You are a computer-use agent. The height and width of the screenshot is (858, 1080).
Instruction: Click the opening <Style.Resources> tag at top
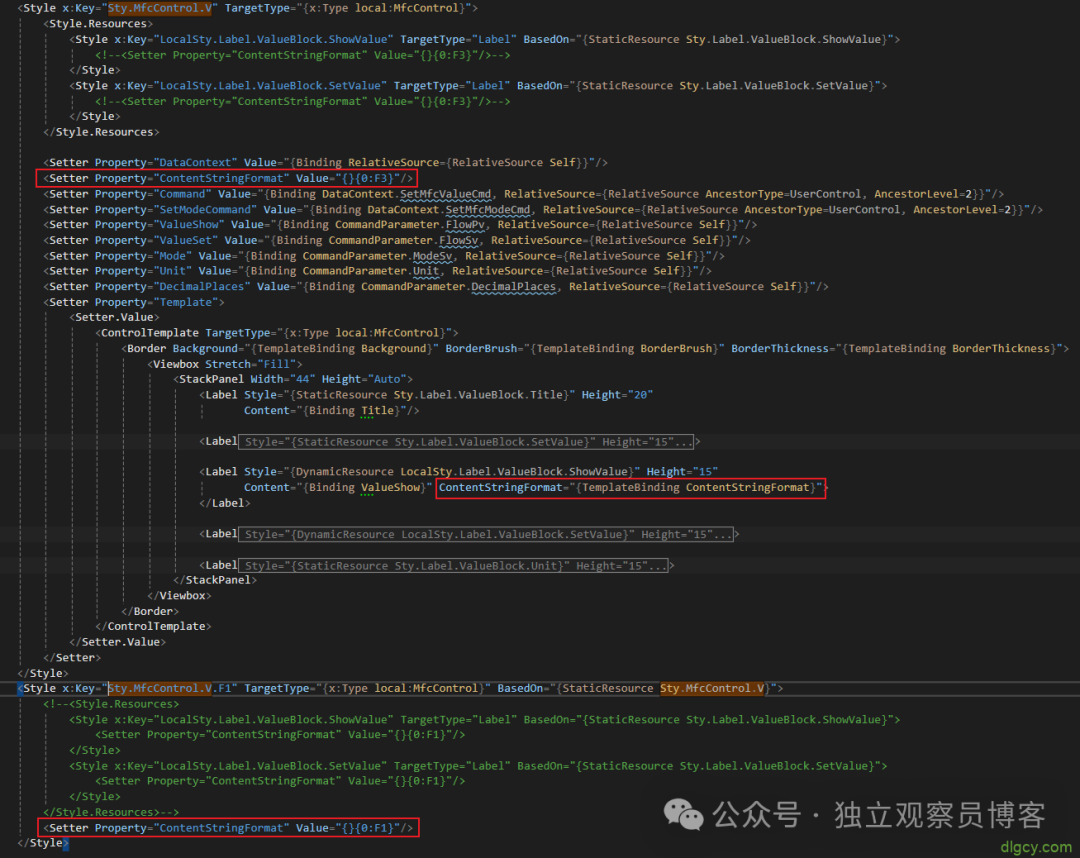(98, 23)
